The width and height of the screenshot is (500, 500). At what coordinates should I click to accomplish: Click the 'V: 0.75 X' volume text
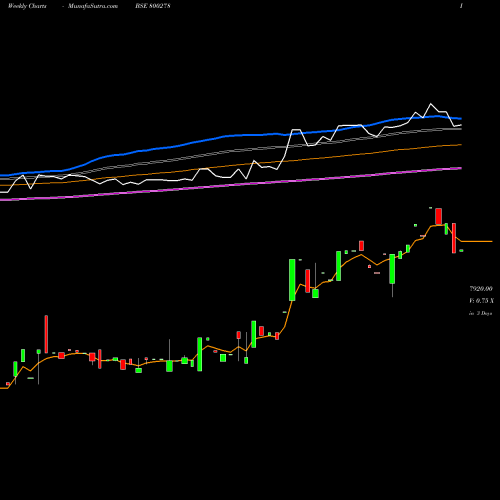(481, 301)
